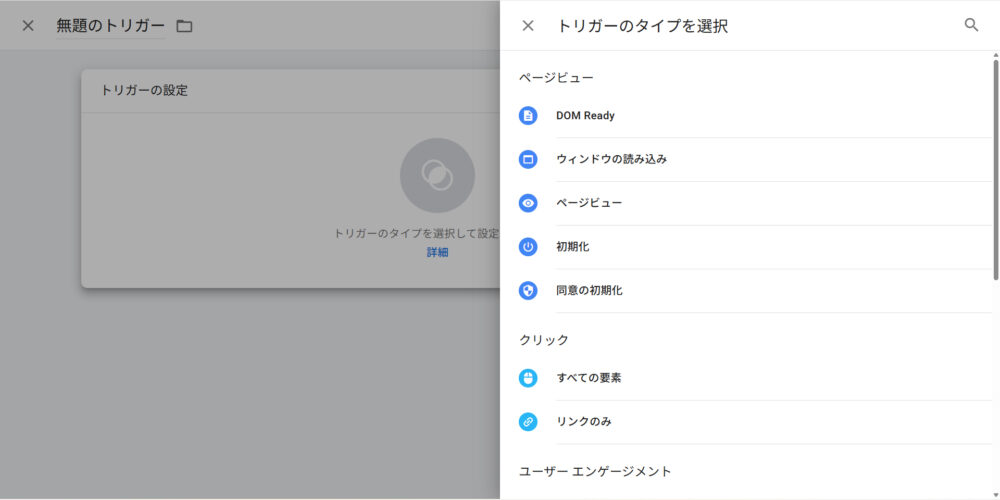Image resolution: width=1000 pixels, height=500 pixels.
Task: Open the 詳細 link
Action: 437,253
